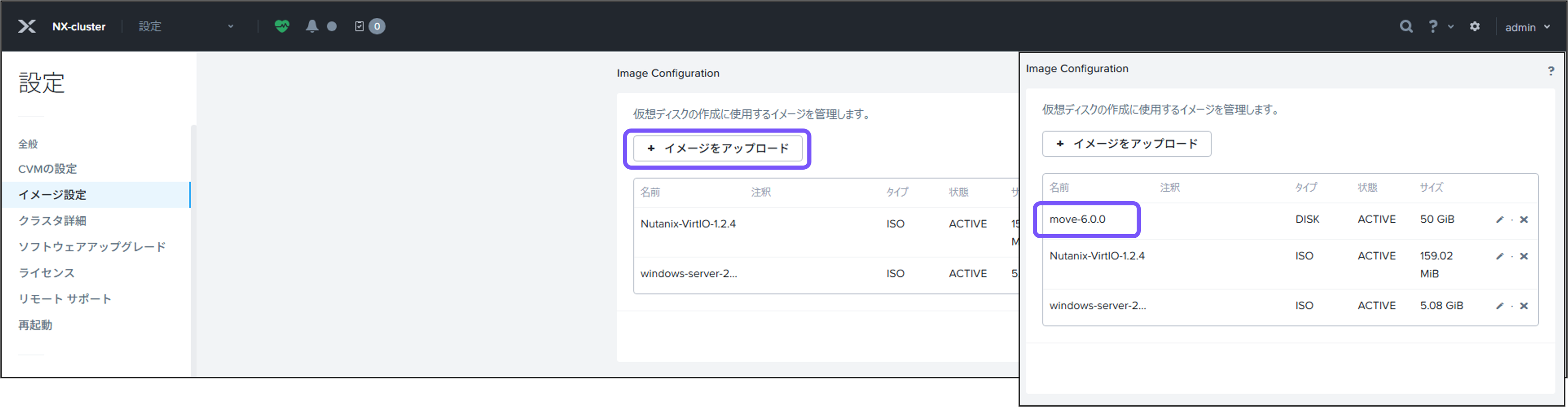Select クラスタ詳細 in the sidebar
The image size is (1568, 407).
tap(52, 220)
